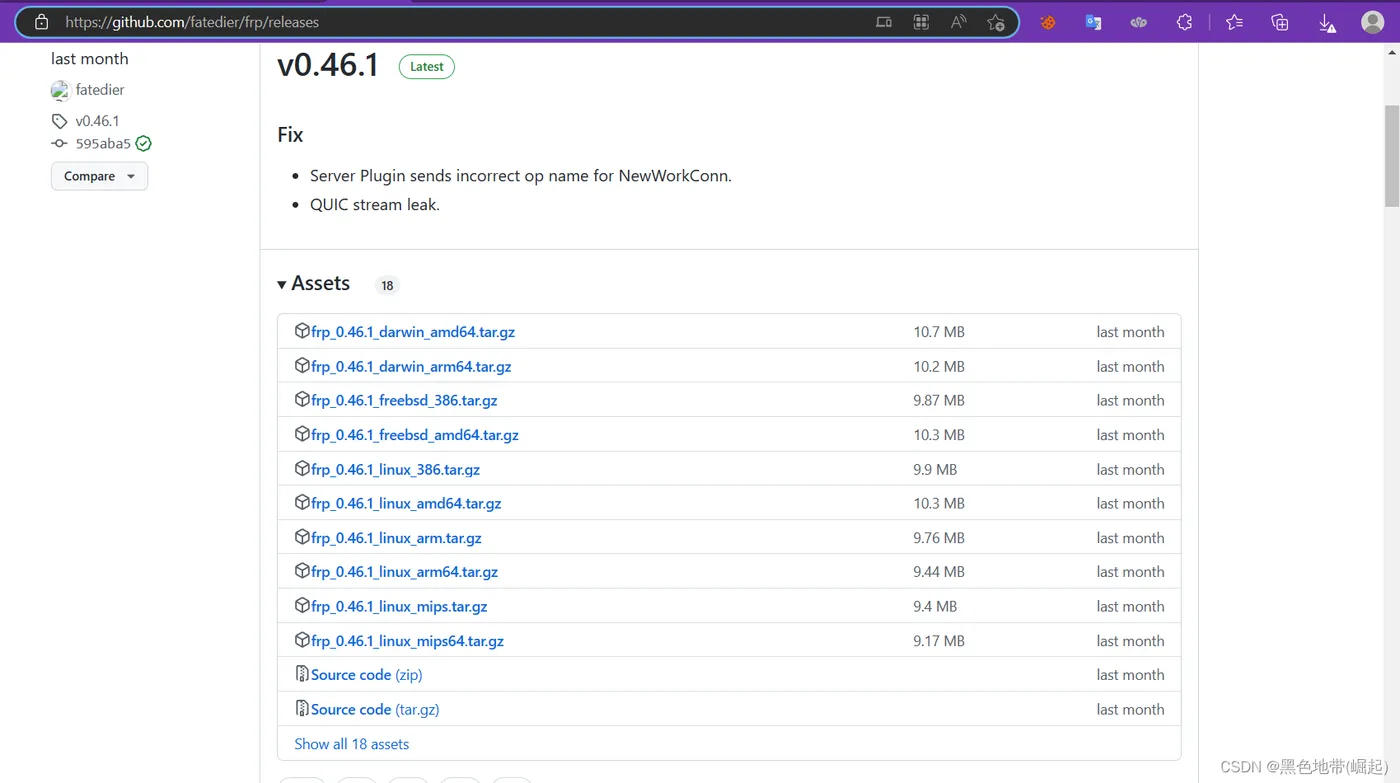Image resolution: width=1400 pixels, height=783 pixels.
Task: Click the fatedier avatar image
Action: [60, 90]
